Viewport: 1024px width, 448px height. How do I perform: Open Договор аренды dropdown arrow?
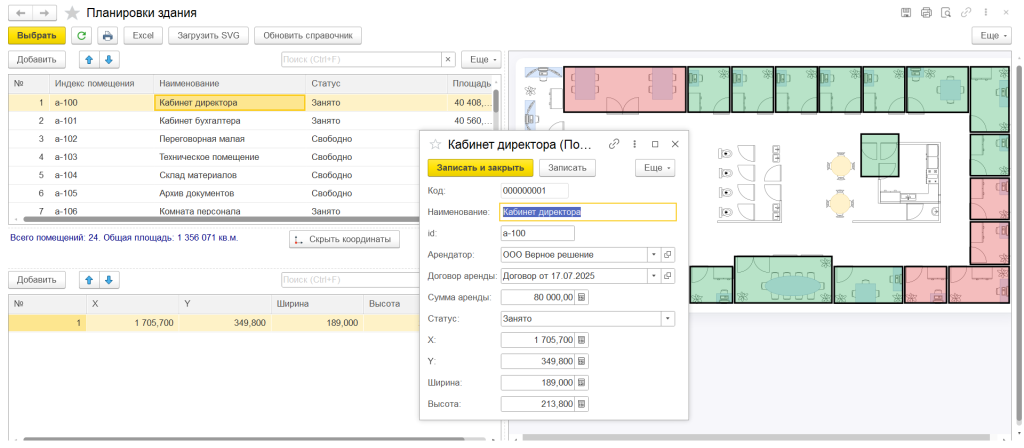point(653,276)
